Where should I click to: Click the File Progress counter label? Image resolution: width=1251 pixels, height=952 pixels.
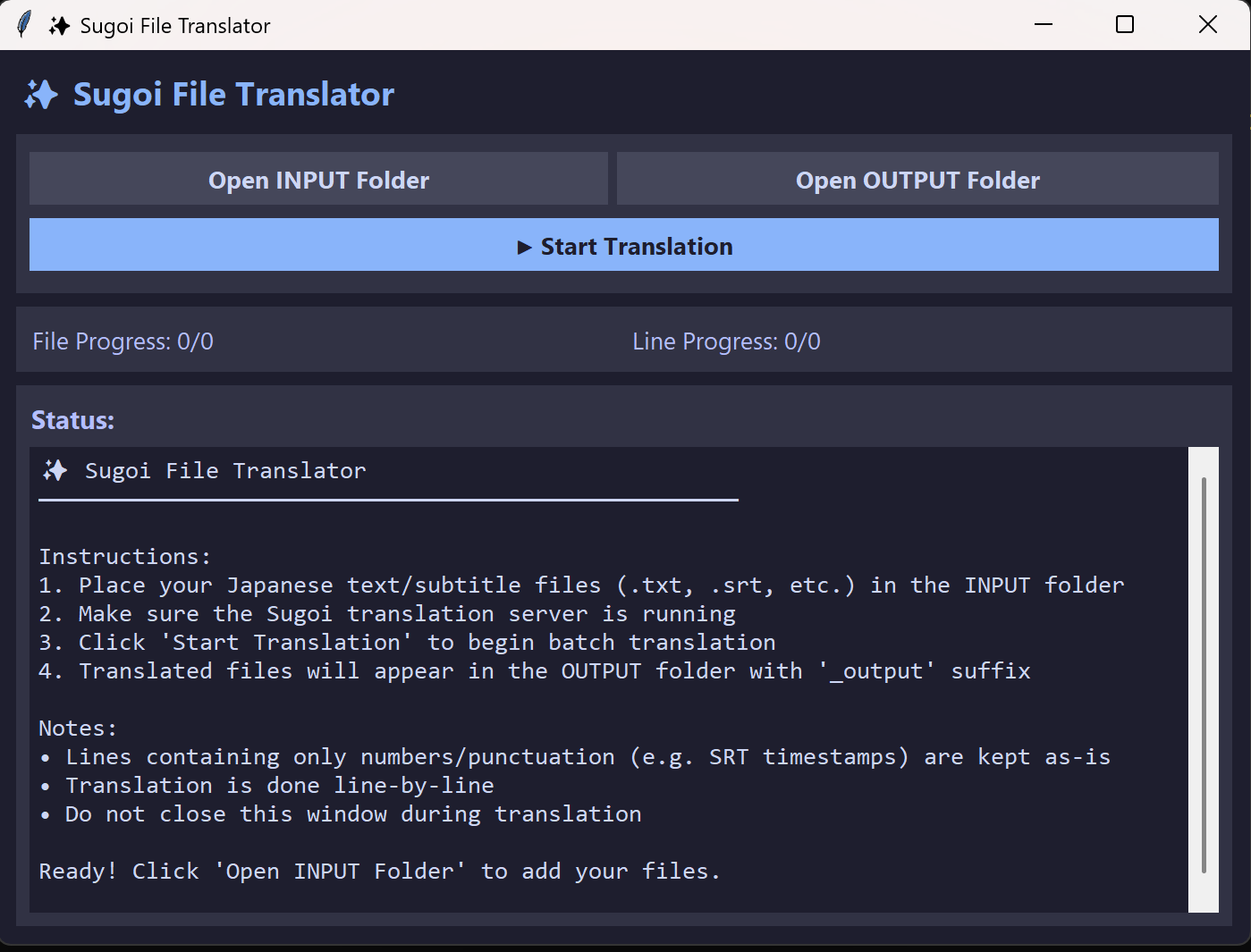point(123,341)
